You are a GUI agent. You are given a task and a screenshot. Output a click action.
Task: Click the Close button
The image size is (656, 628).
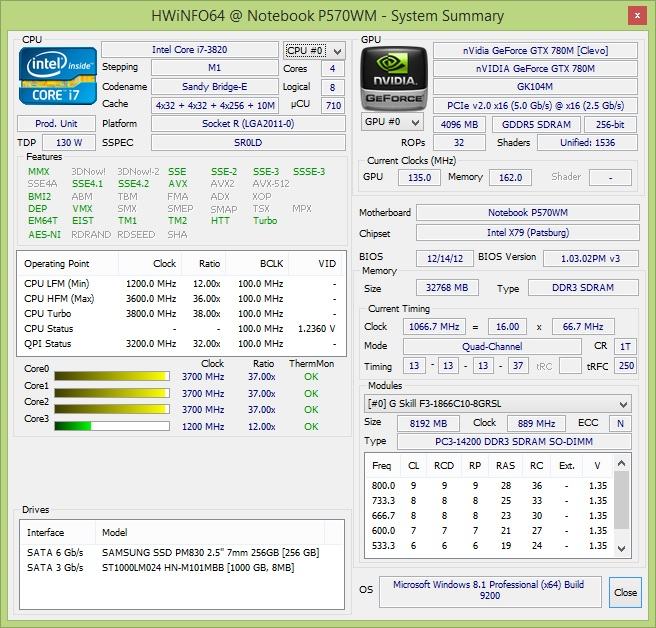coord(625,592)
